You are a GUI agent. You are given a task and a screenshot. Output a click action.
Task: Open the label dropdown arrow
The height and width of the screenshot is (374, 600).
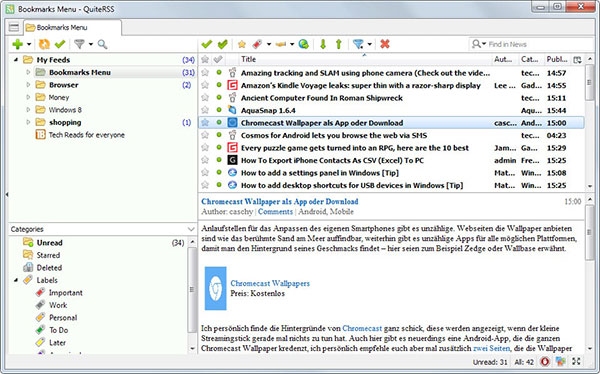coord(269,44)
